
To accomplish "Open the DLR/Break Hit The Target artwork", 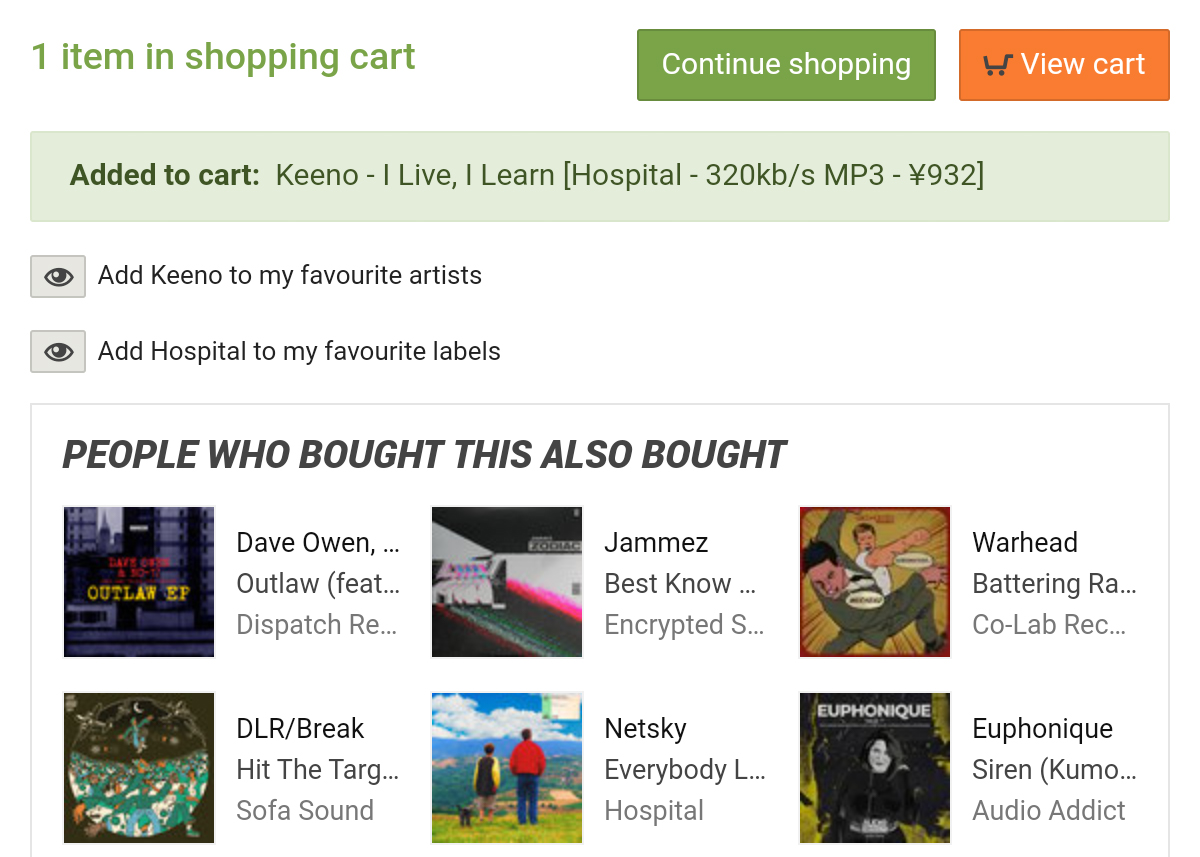I will (139, 768).
